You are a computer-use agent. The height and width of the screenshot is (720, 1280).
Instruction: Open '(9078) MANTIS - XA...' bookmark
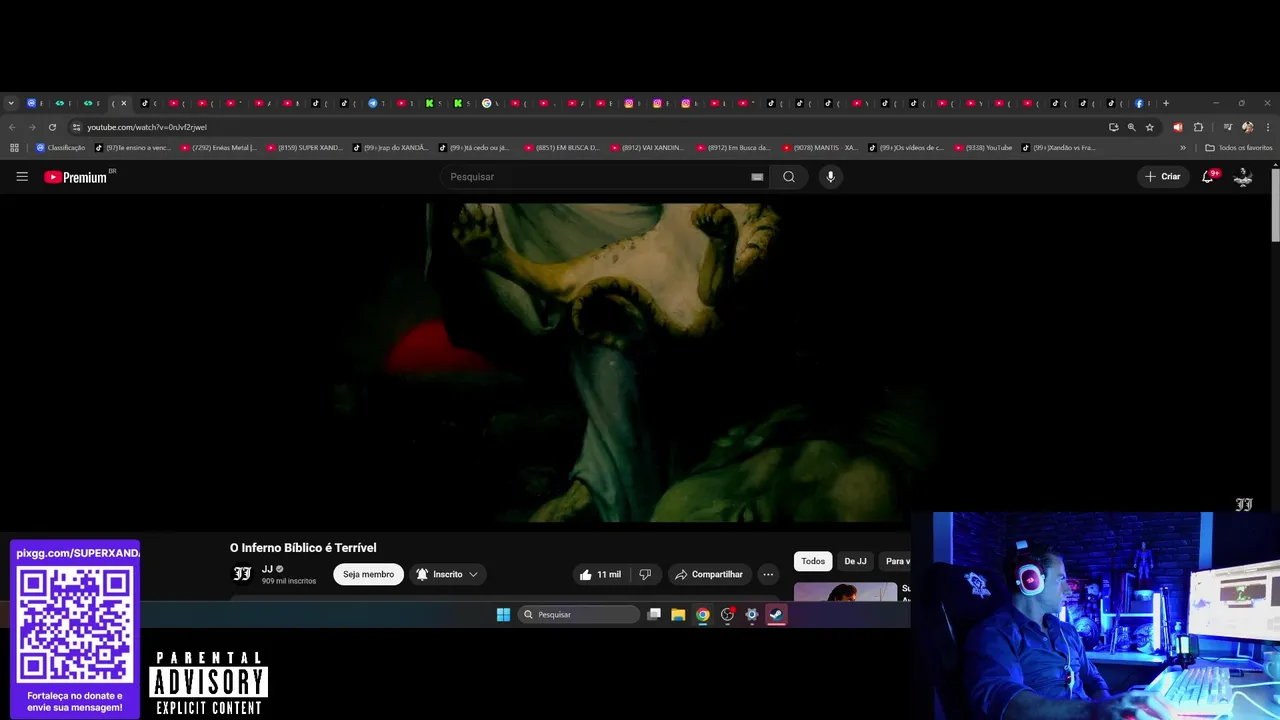click(821, 148)
